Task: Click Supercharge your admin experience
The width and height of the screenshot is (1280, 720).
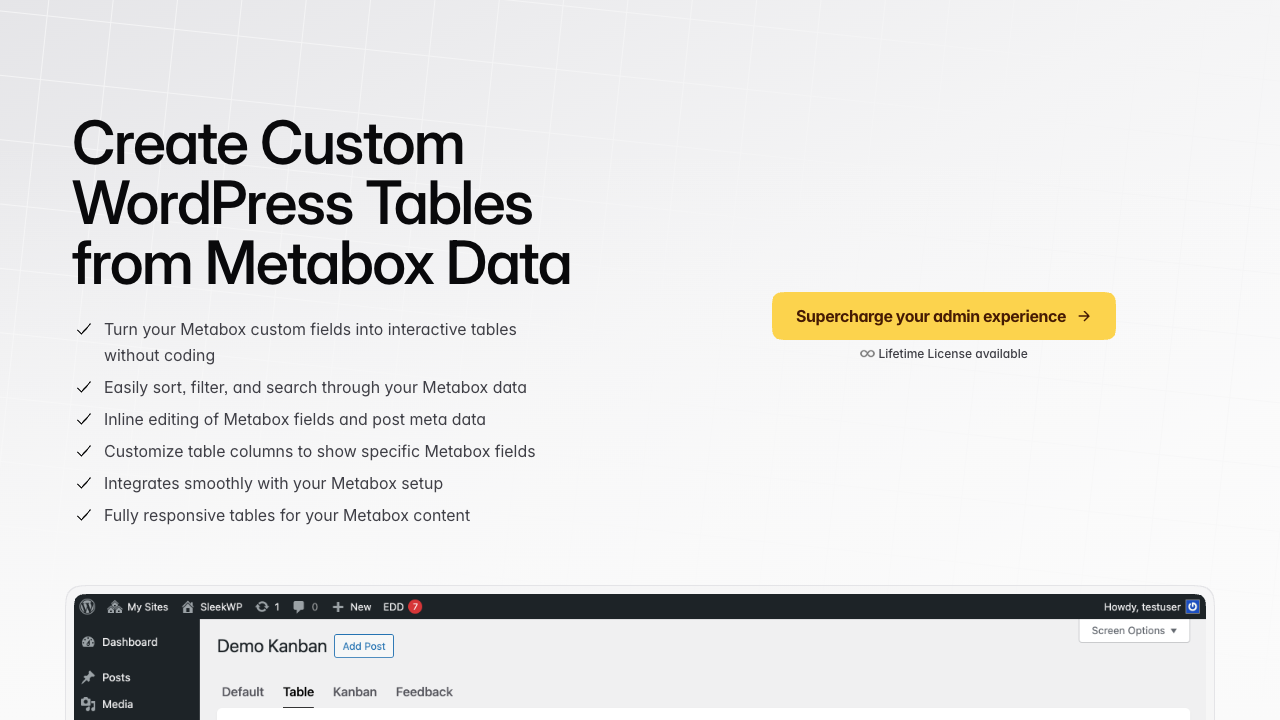Action: pos(943,316)
